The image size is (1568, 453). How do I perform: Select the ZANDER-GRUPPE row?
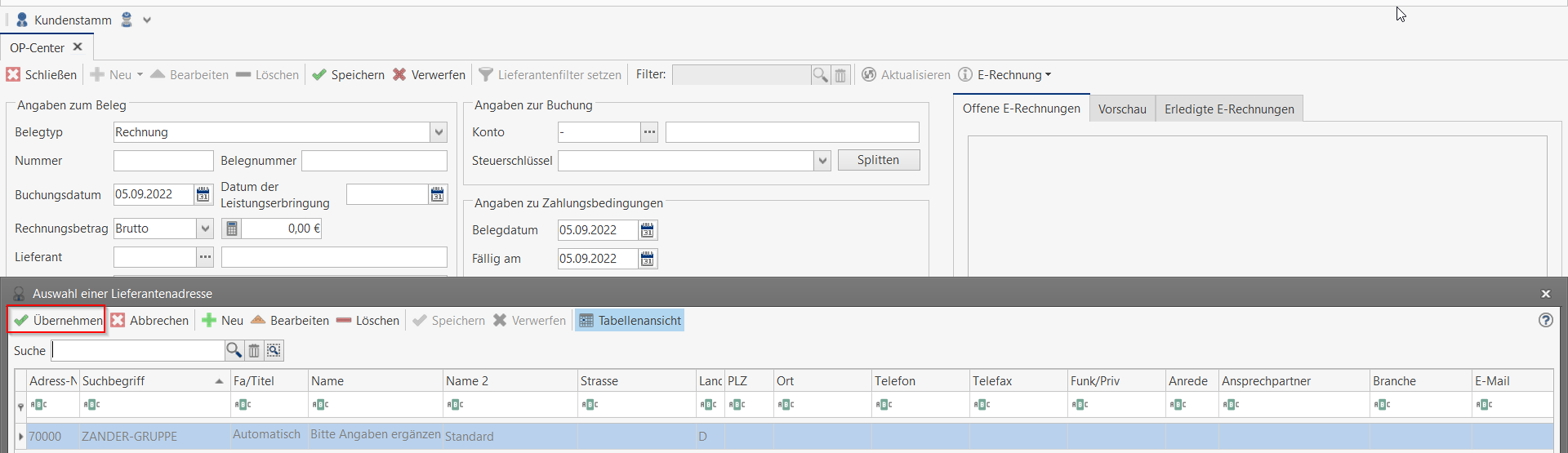point(129,437)
